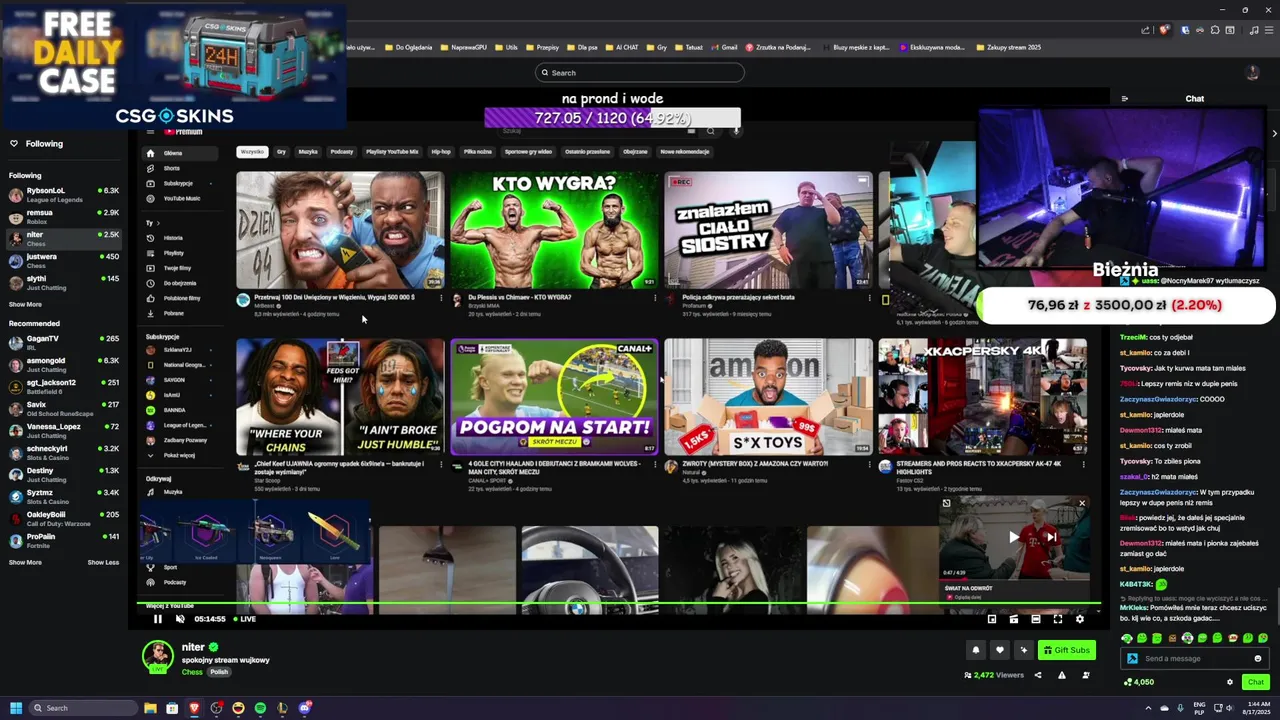Select justwera in Following list

click(x=64, y=260)
